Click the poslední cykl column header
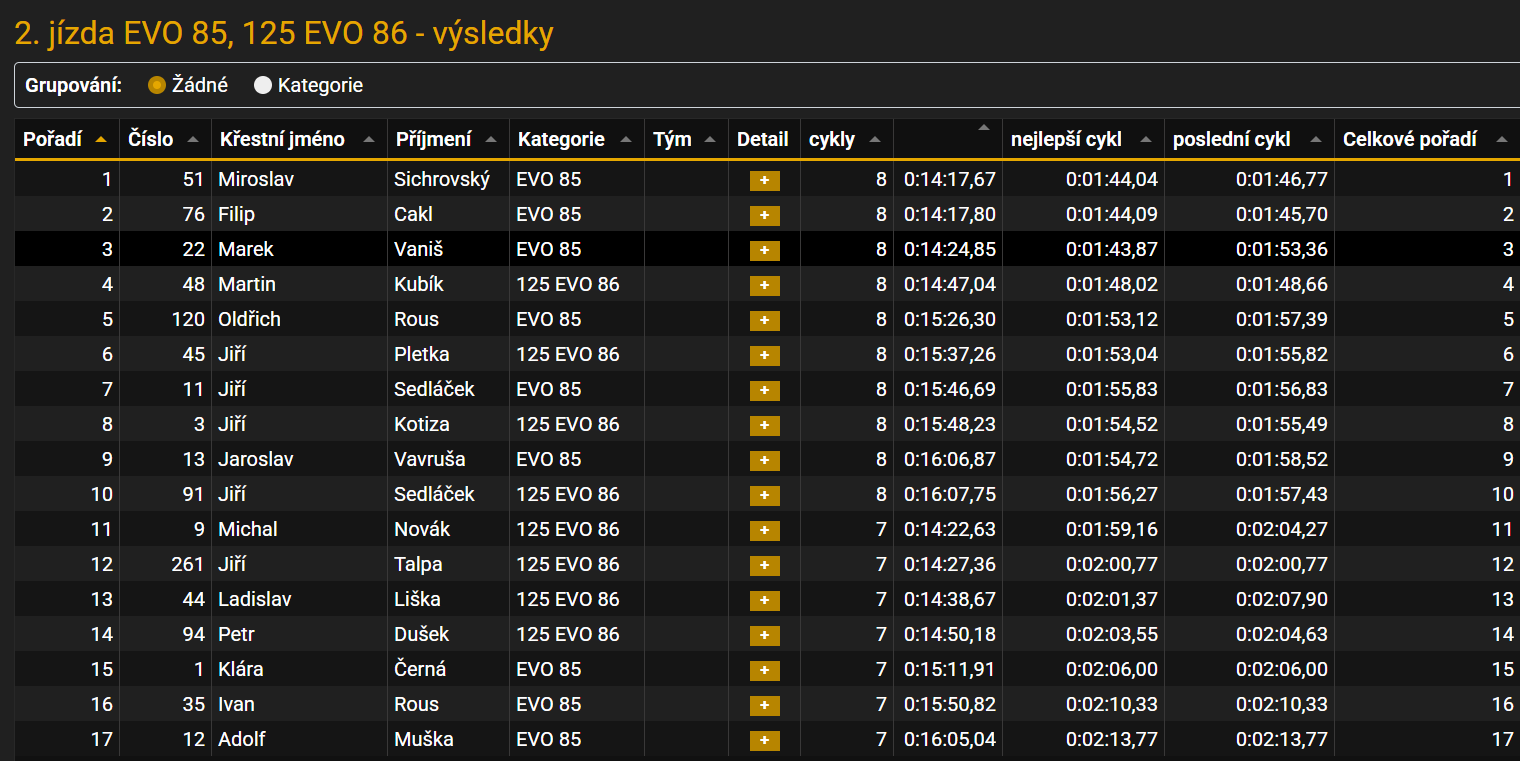 tap(1231, 139)
